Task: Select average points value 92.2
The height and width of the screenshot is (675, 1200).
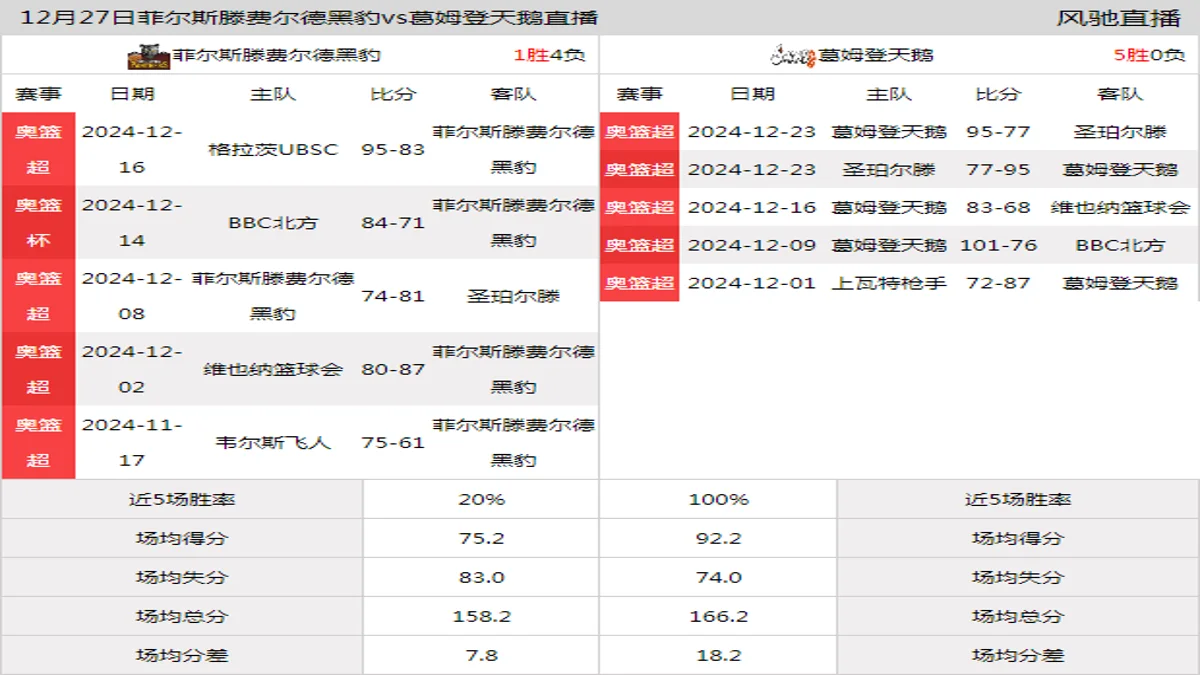Action: (718, 538)
